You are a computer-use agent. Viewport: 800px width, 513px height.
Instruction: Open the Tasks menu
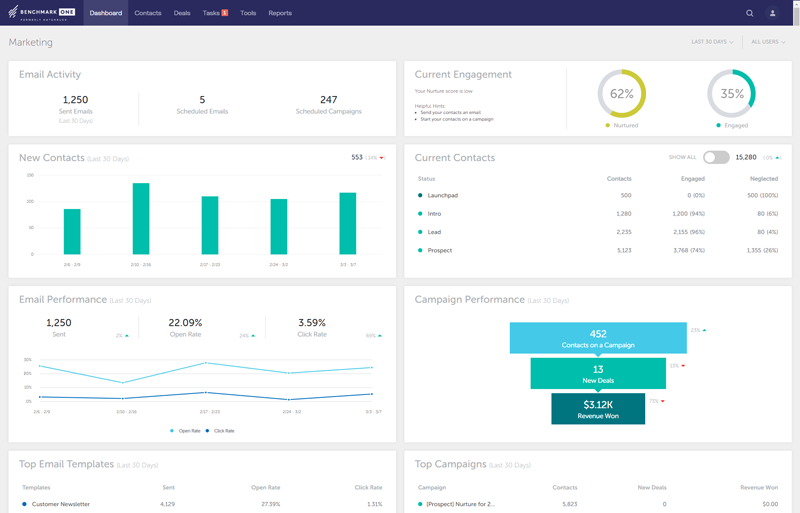(x=211, y=13)
